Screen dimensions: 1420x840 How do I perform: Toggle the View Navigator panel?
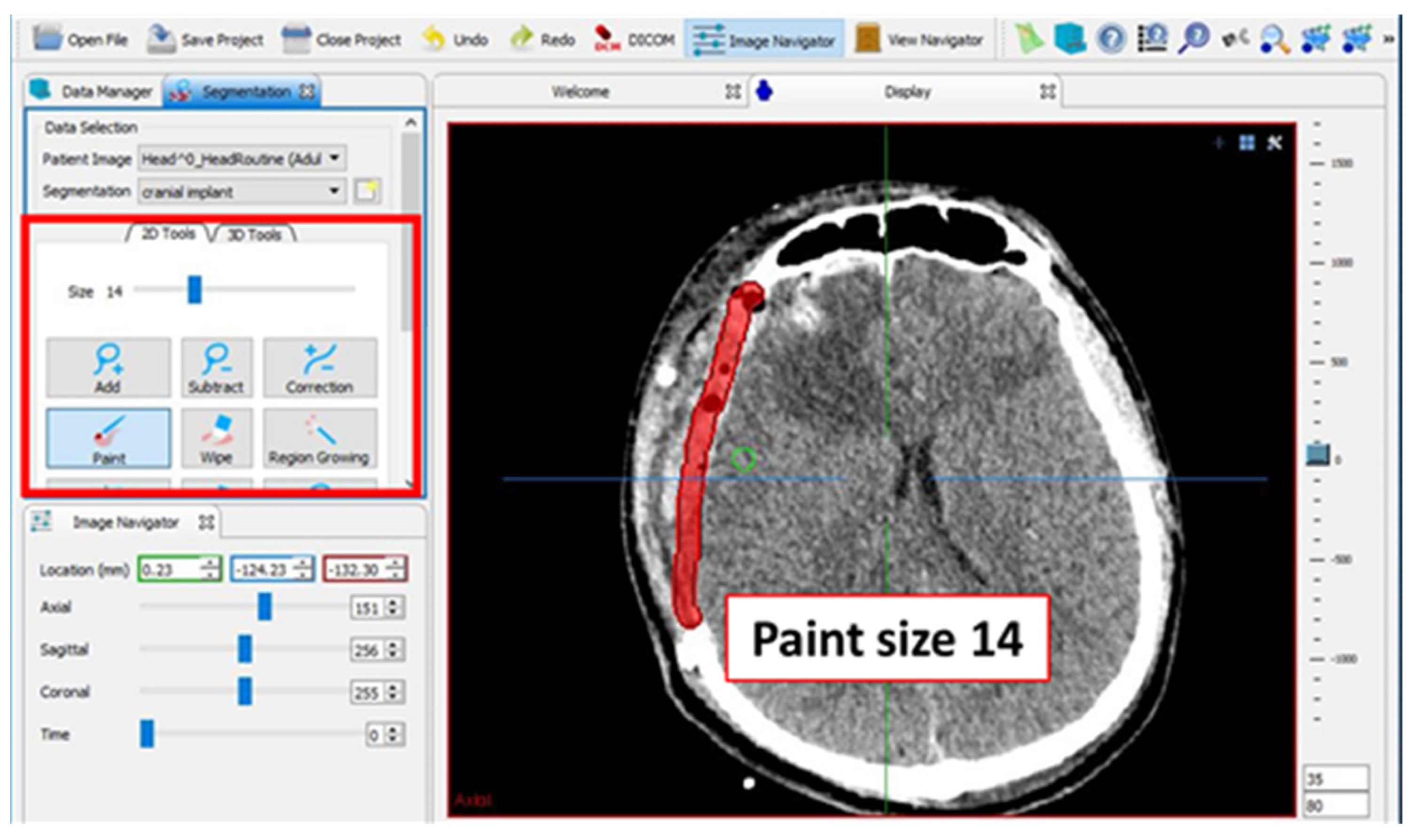918,39
